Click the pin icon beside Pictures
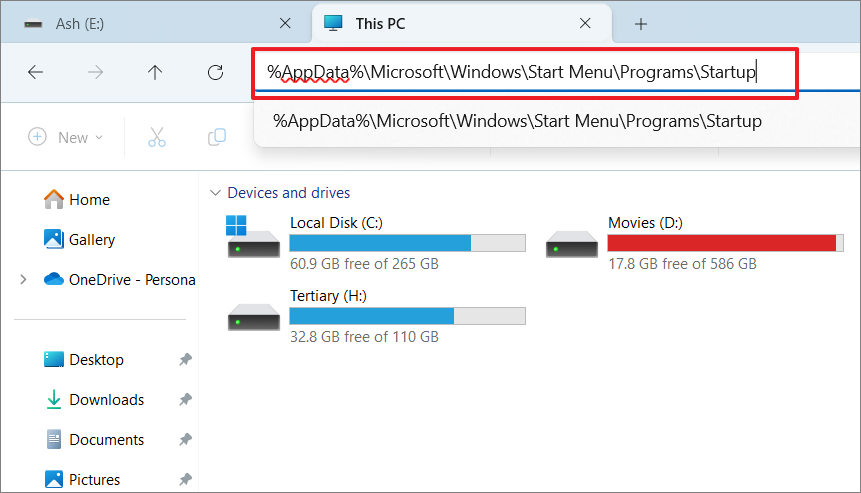The height and width of the screenshot is (493, 861). (x=186, y=479)
